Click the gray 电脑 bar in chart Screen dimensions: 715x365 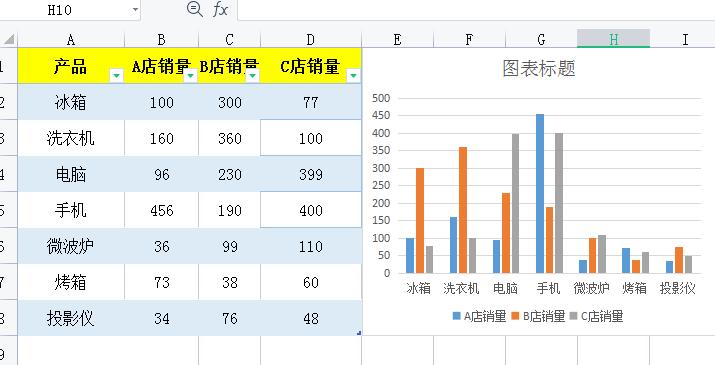tap(515, 203)
